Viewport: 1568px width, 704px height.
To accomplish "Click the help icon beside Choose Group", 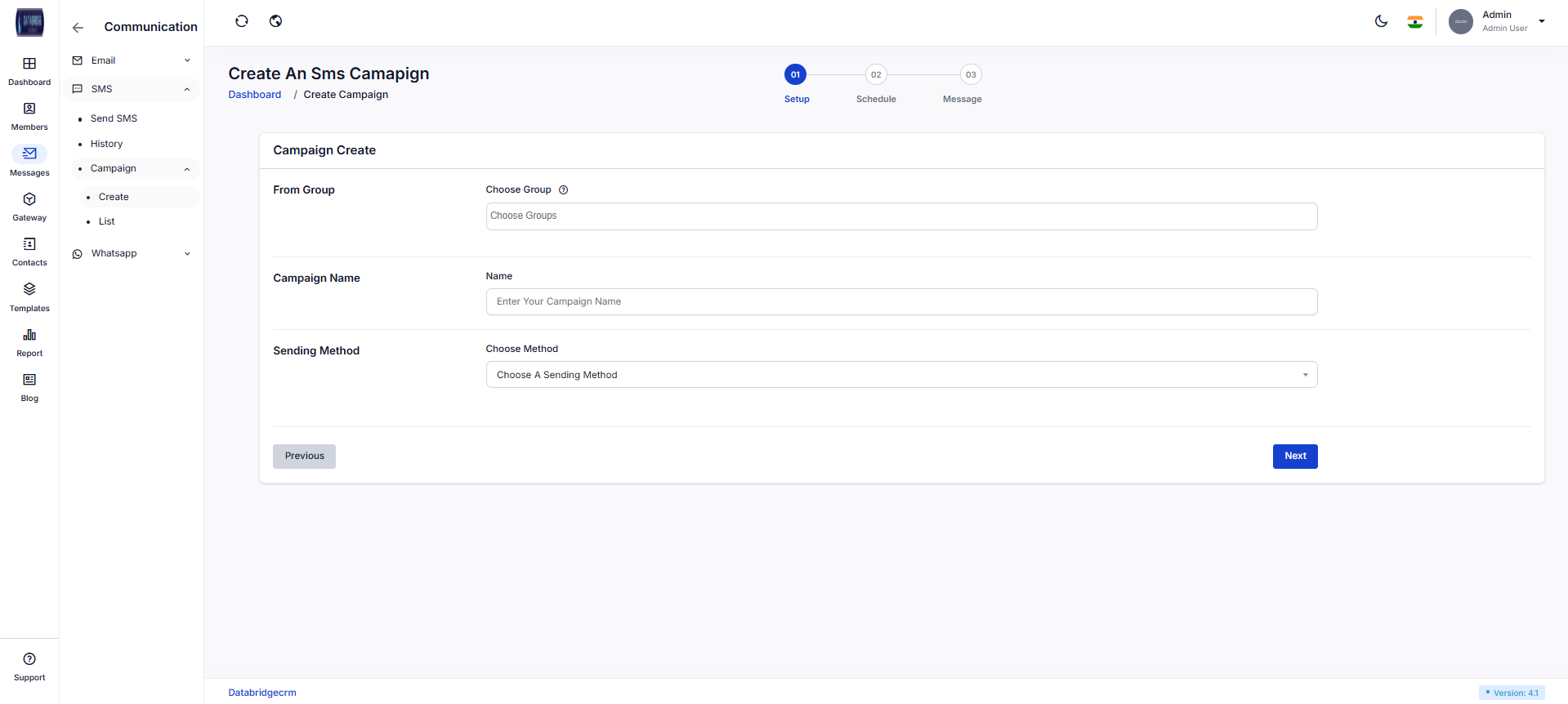I will pos(563,190).
